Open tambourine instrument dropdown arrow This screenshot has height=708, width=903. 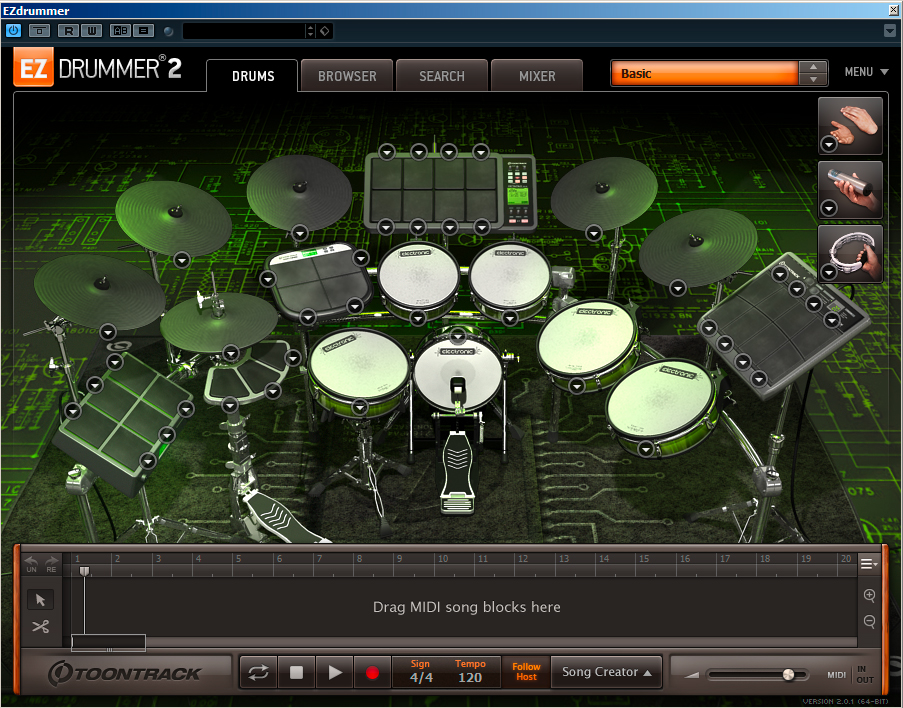point(829,272)
